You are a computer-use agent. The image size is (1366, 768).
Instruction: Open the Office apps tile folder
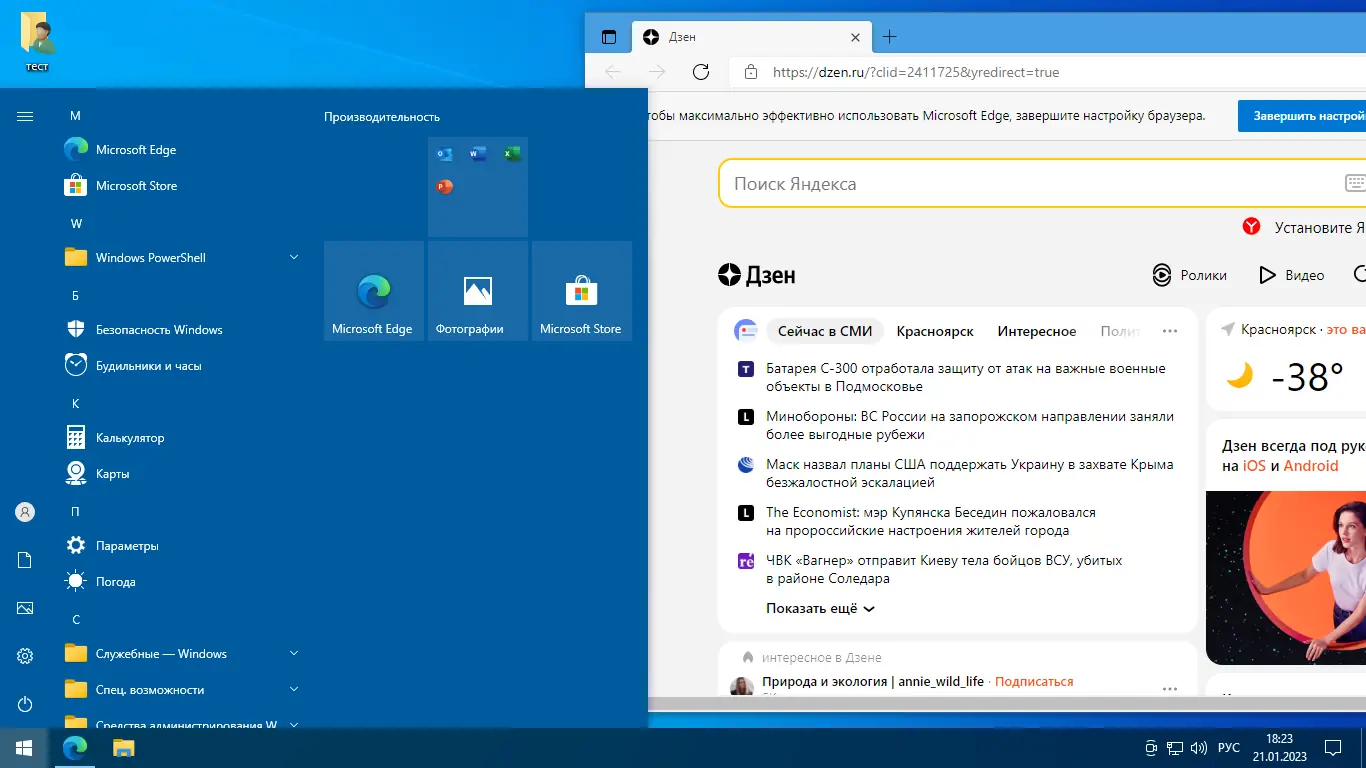[x=478, y=187]
